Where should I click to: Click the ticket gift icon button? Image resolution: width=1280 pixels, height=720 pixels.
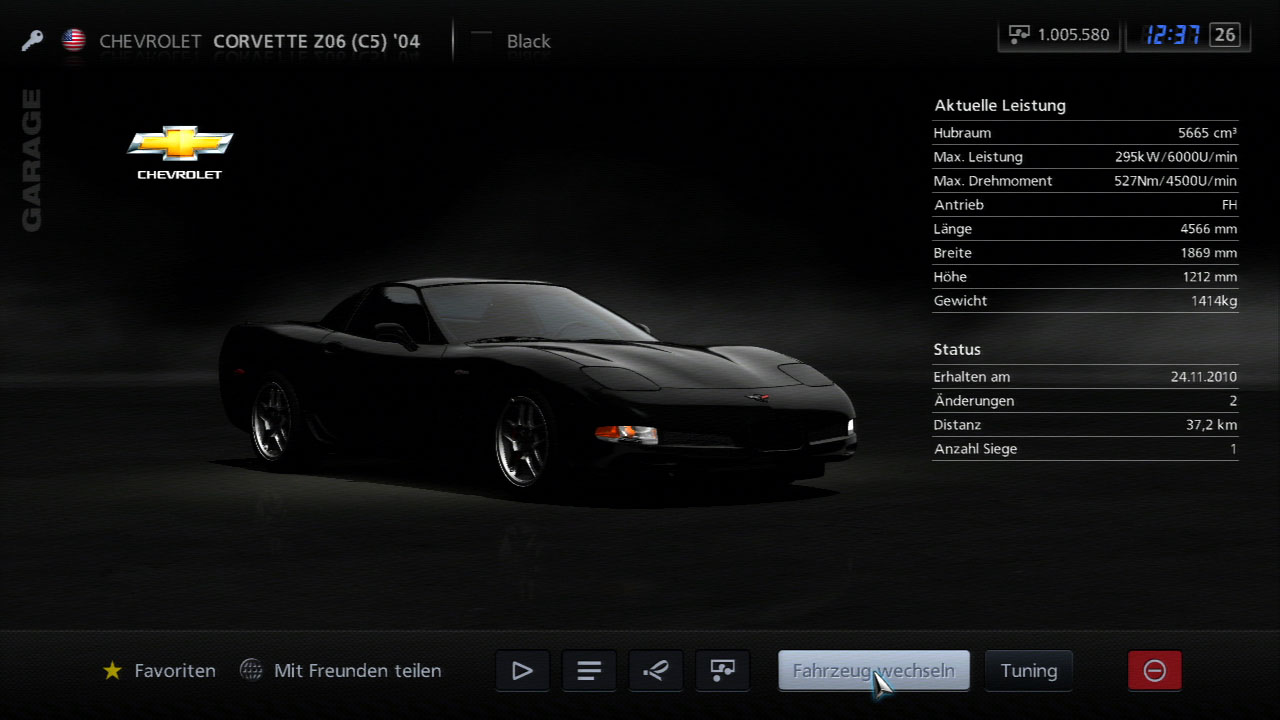[656, 671]
